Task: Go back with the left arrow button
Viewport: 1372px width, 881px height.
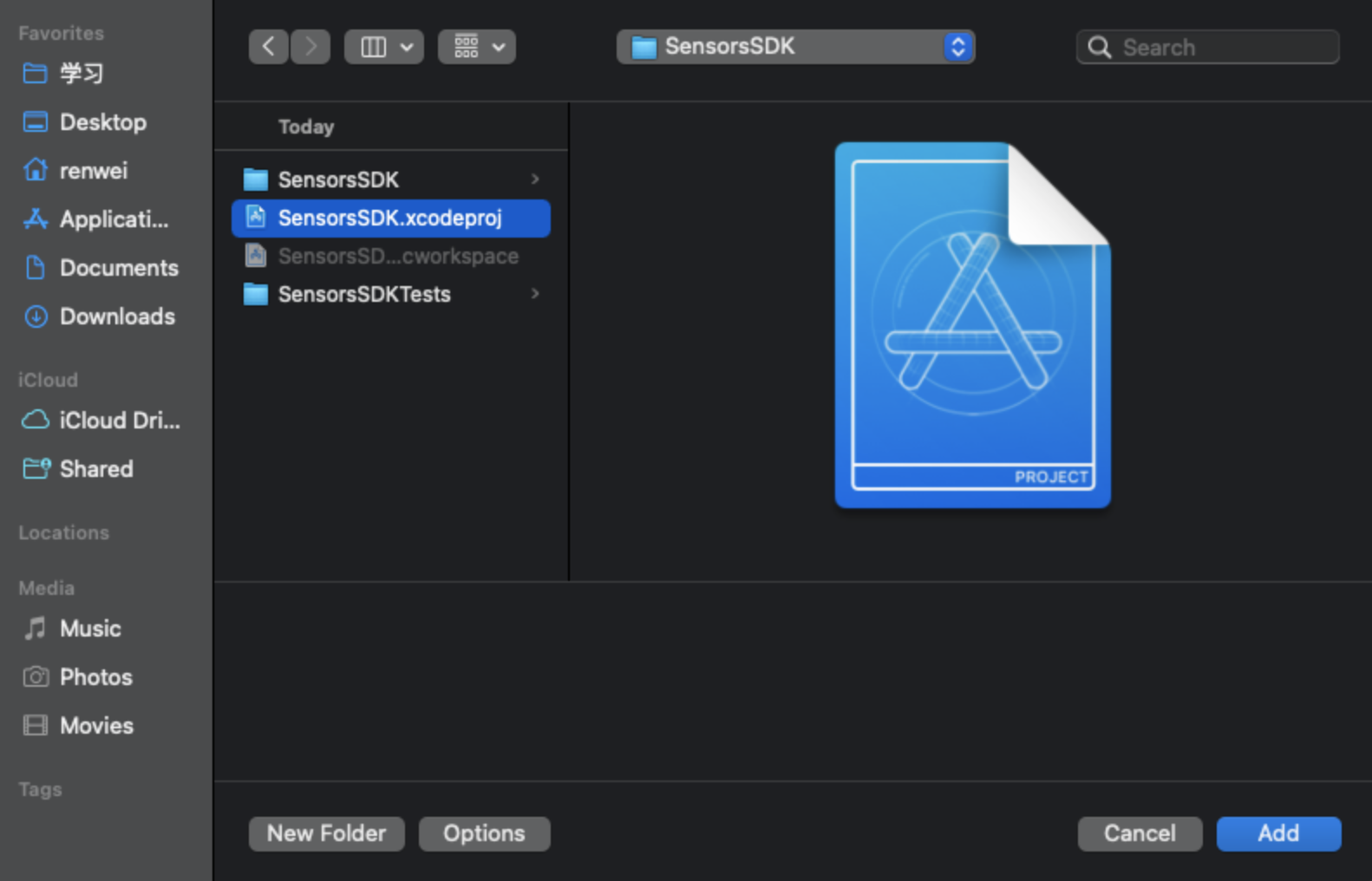Action: (268, 47)
